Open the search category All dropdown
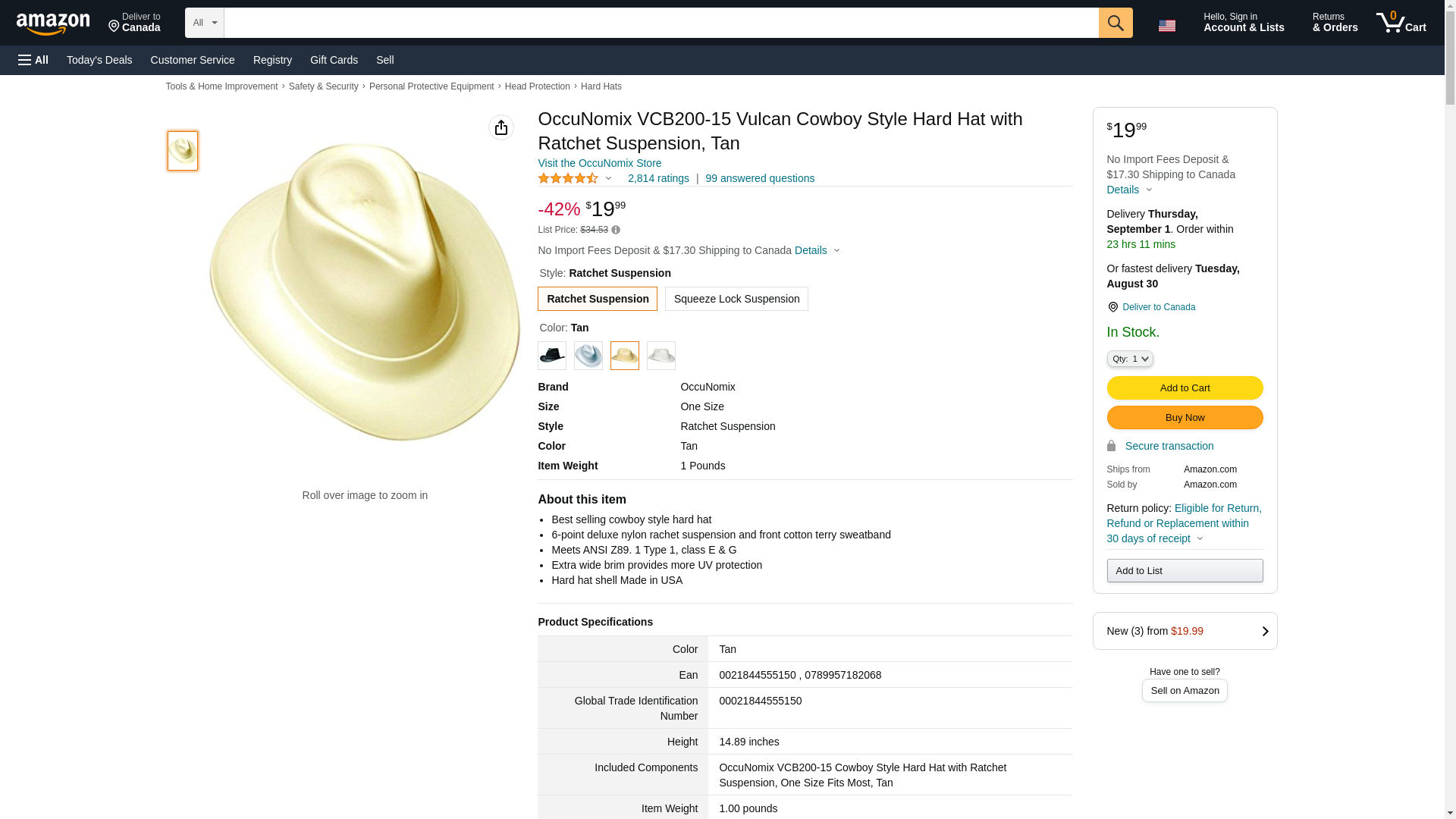Viewport: 1456px width, 819px height. point(205,23)
